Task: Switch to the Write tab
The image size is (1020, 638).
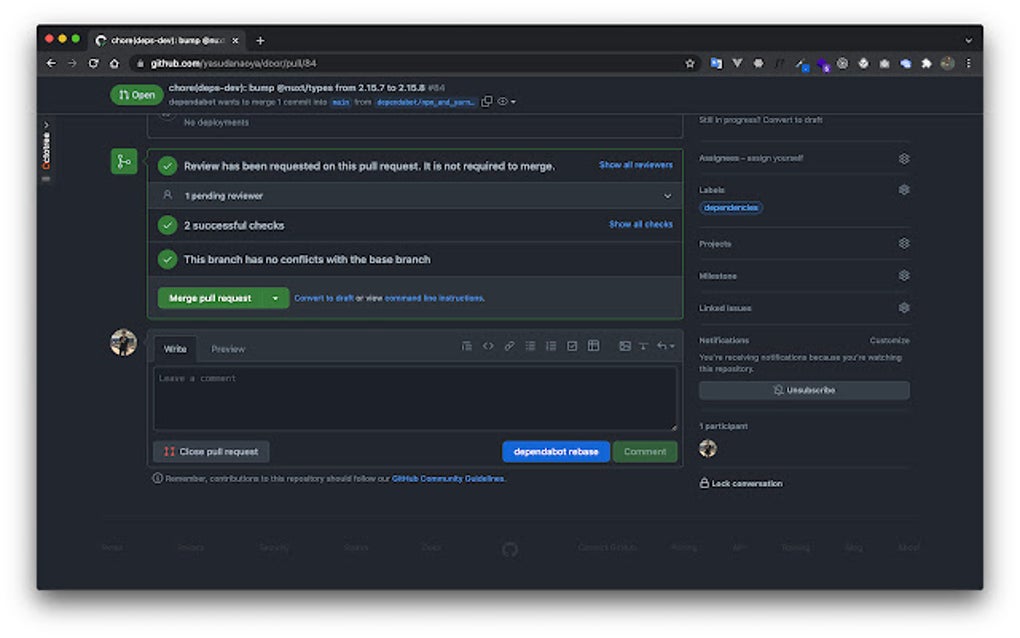Action: click(x=175, y=349)
